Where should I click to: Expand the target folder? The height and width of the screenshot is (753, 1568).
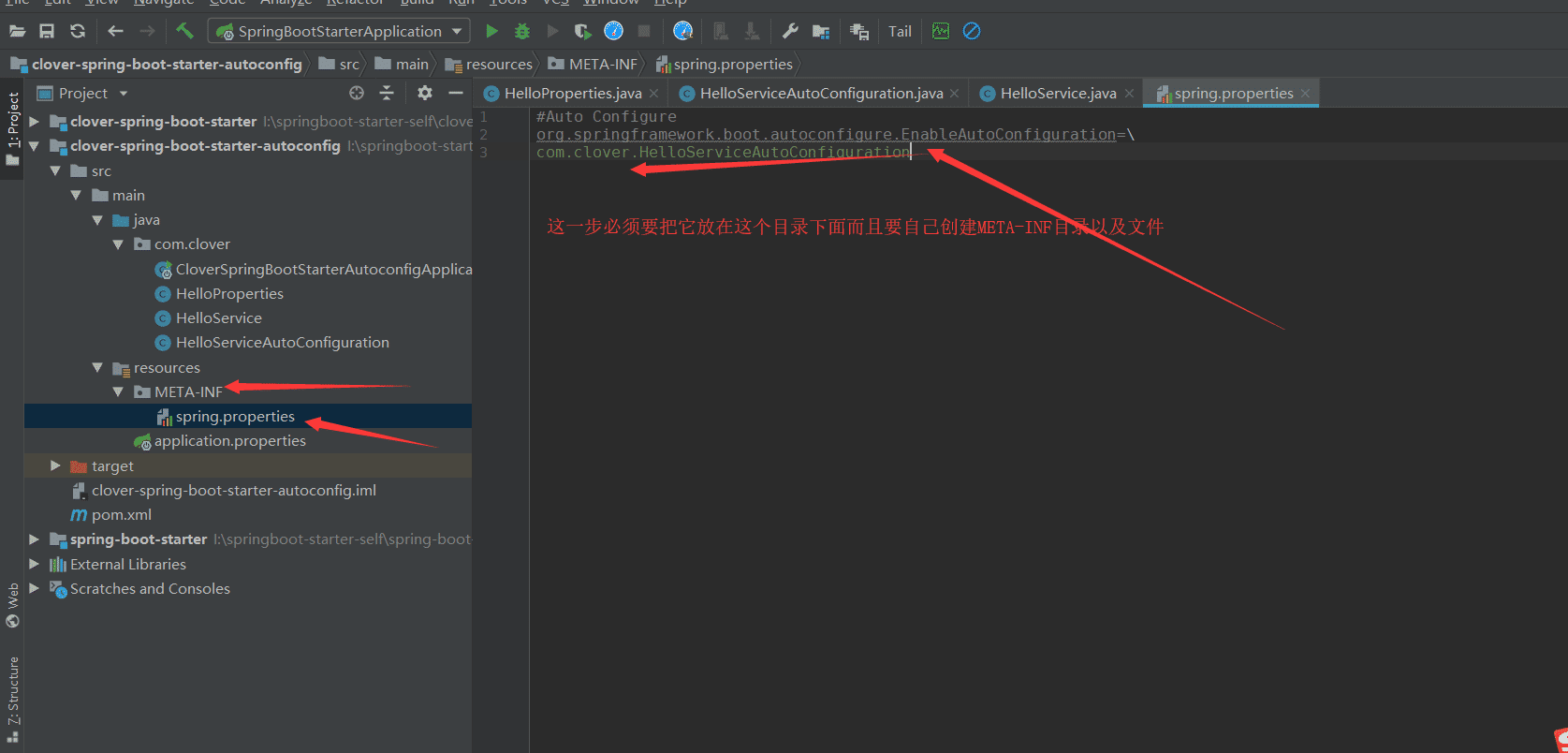click(55, 465)
